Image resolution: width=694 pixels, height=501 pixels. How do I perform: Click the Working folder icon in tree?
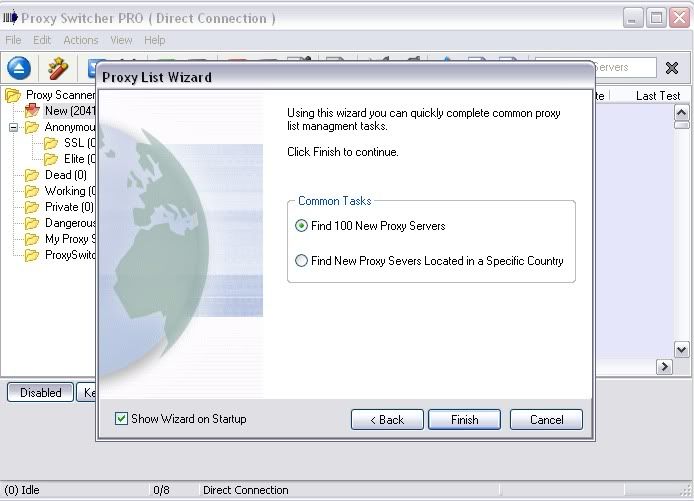[x=32, y=191]
